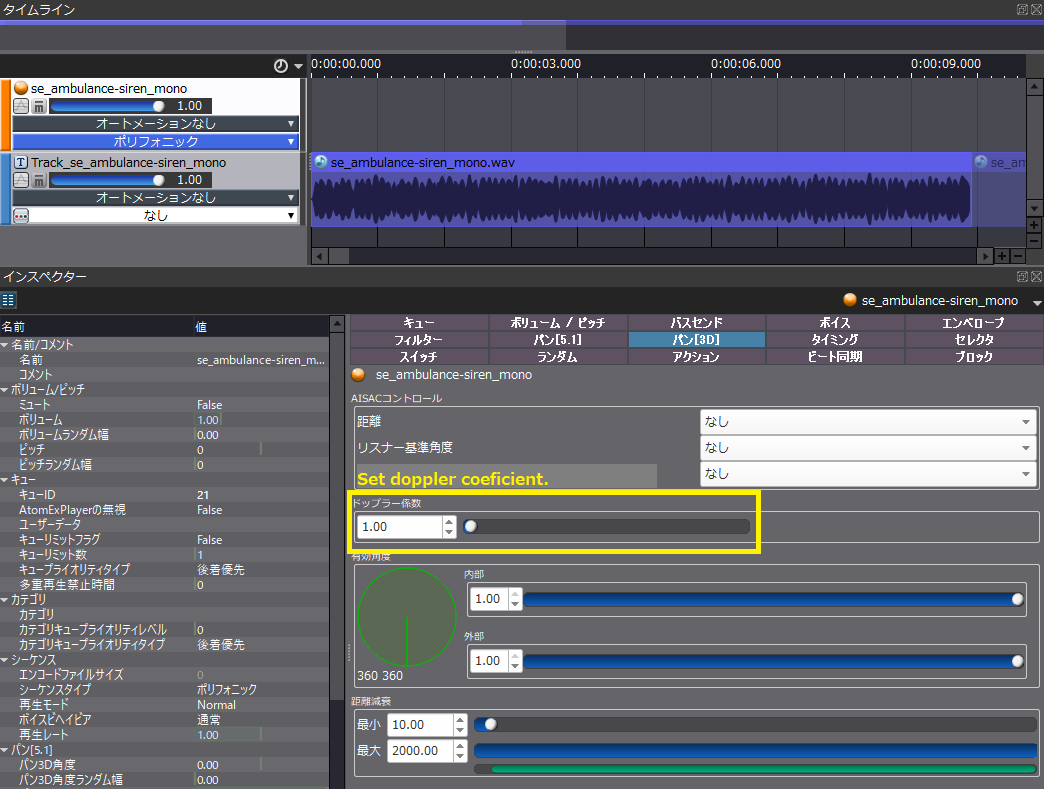This screenshot has width=1044, height=789.
Task: Click the waveform icon on se_ambulance-siren_mono.wav clip
Action: 321,162
